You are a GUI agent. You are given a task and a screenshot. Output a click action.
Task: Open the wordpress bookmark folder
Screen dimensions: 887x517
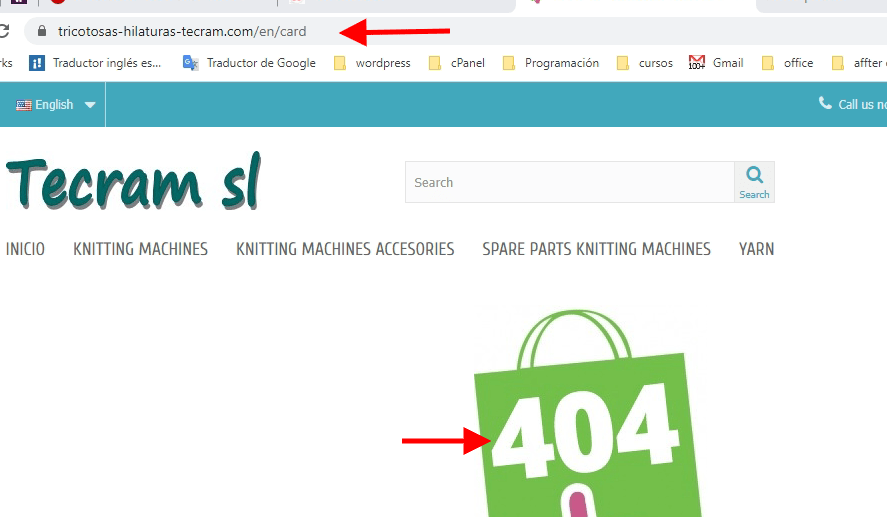372,63
